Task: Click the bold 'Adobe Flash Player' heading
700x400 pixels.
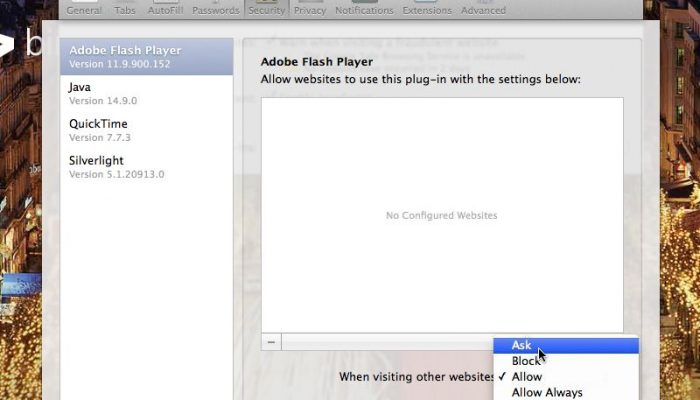Action: click(x=317, y=62)
